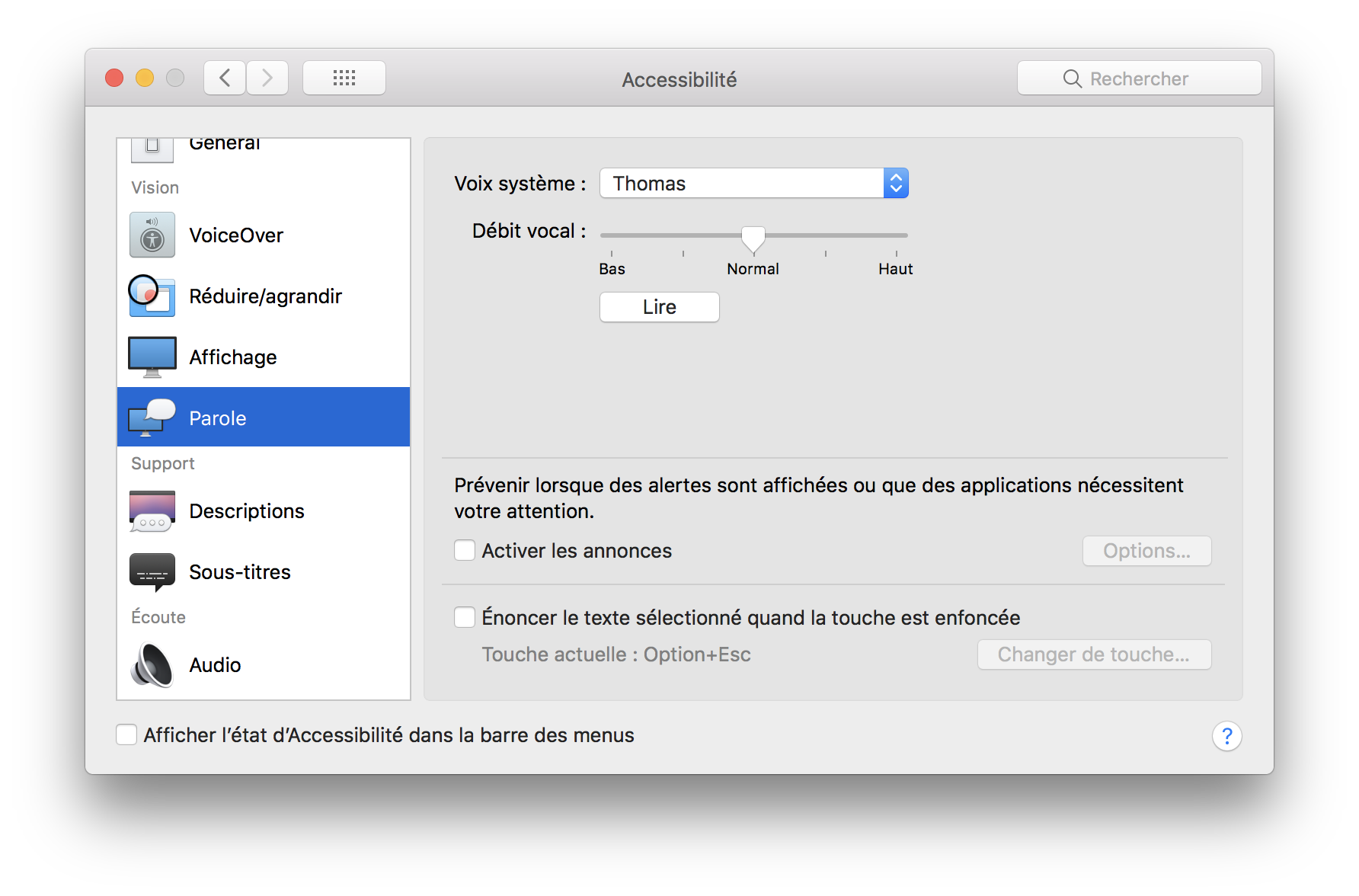Select the VoiceOver sidebar icon

click(152, 235)
